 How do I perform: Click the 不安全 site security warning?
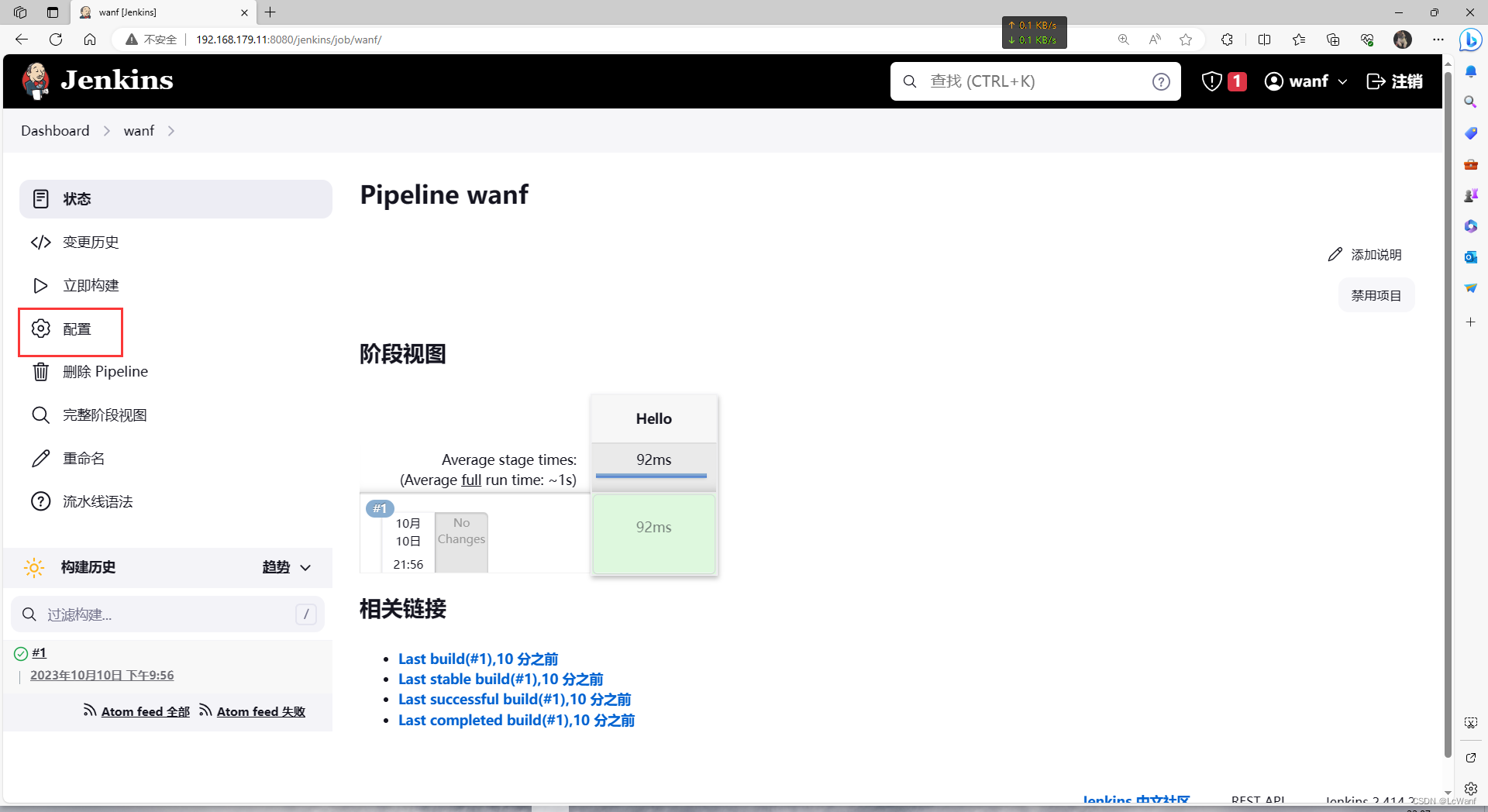151,40
